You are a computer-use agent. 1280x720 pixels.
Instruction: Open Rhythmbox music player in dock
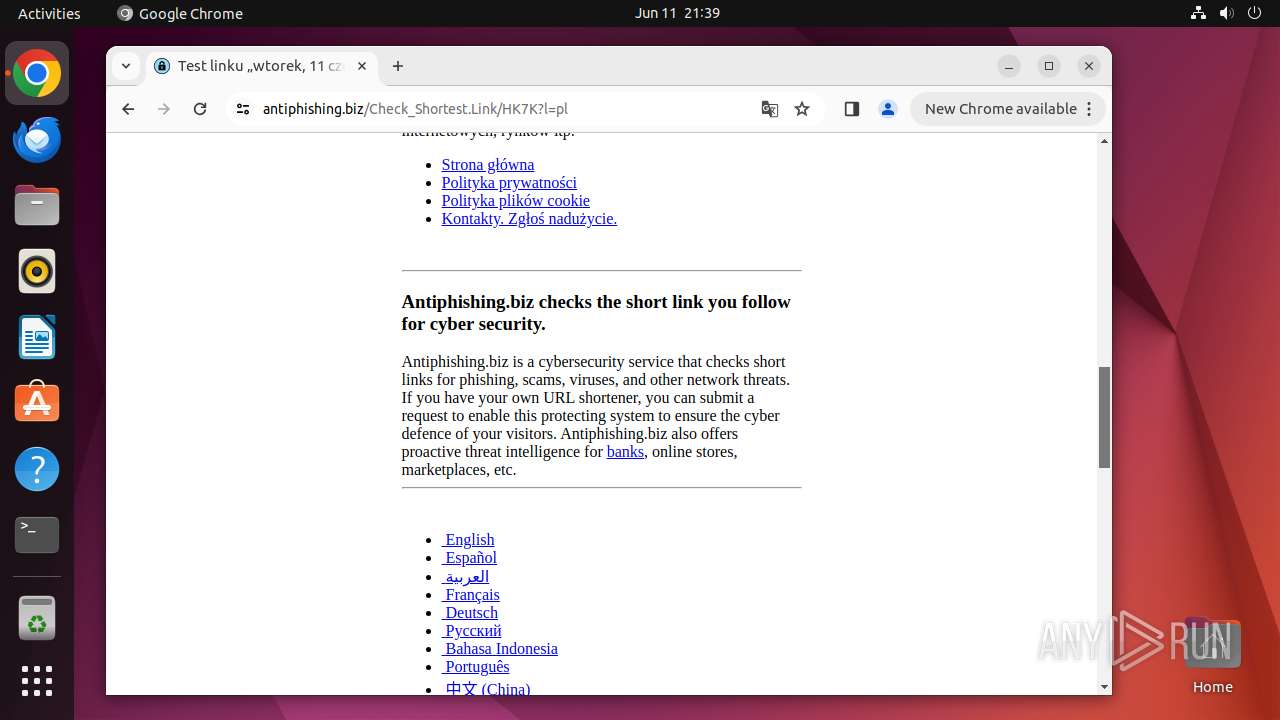(37, 272)
